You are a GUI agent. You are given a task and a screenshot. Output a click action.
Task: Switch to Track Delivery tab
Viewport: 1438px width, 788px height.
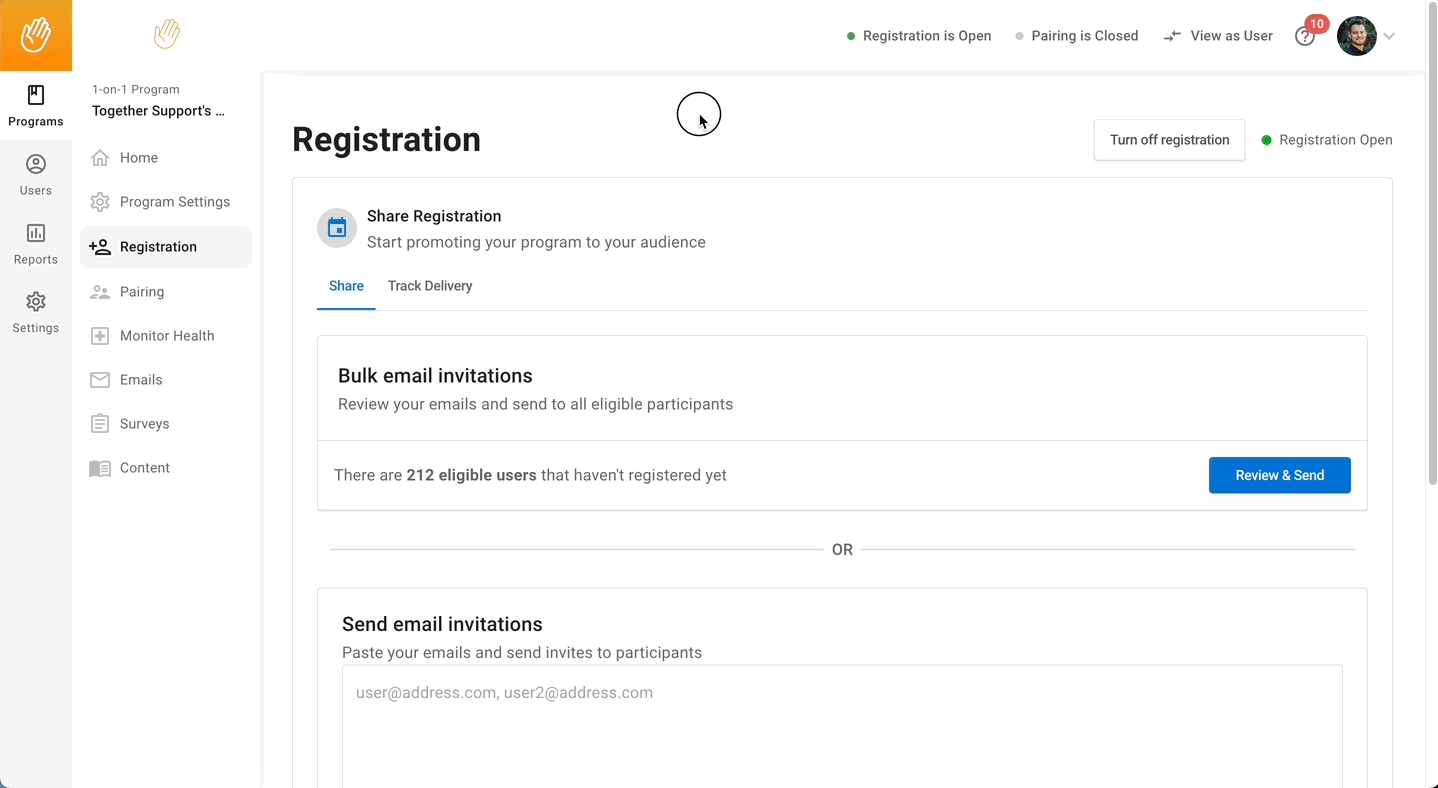(430, 286)
